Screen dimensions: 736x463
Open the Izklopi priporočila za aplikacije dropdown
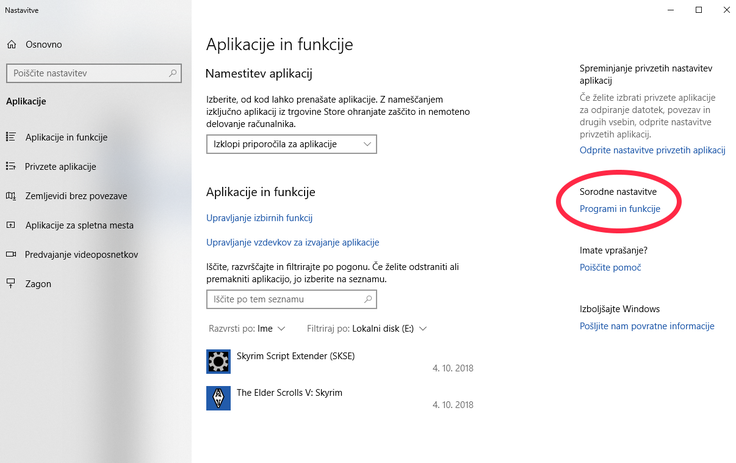coord(291,144)
